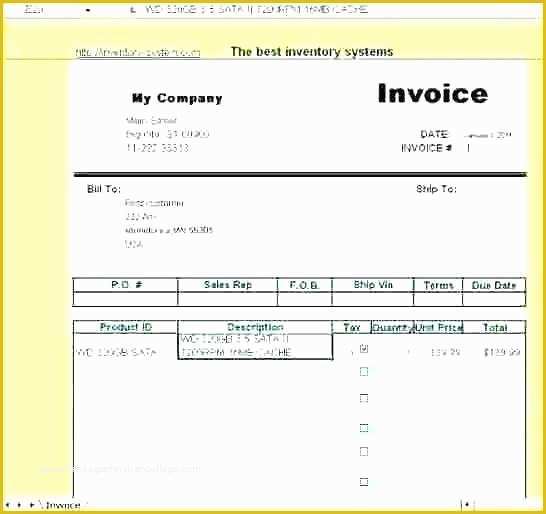The height and width of the screenshot is (514, 546).
Task: Click the DATE label
Action: pyautogui.click(x=434, y=134)
